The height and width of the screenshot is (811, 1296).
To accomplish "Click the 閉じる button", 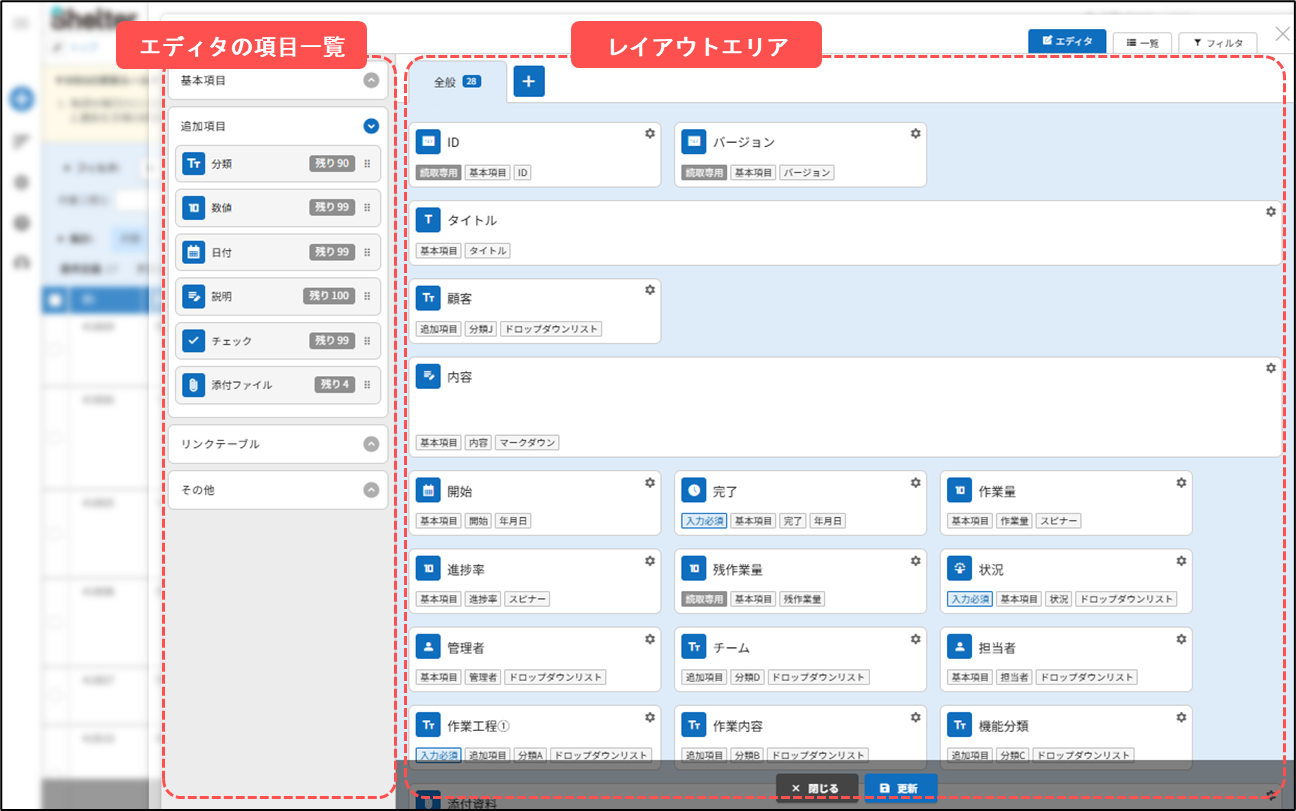I will tap(817, 788).
